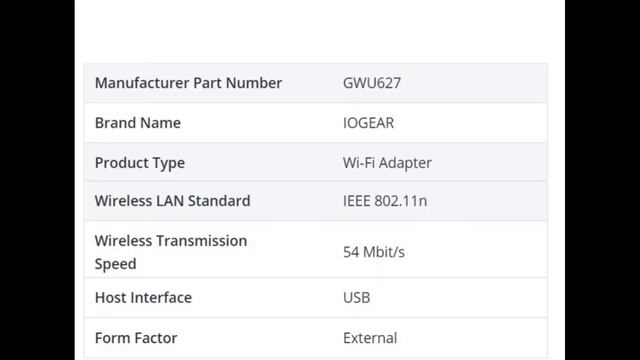Select the Wi-Fi Adapter value
Viewport: 640px width, 360px height.
(x=387, y=163)
